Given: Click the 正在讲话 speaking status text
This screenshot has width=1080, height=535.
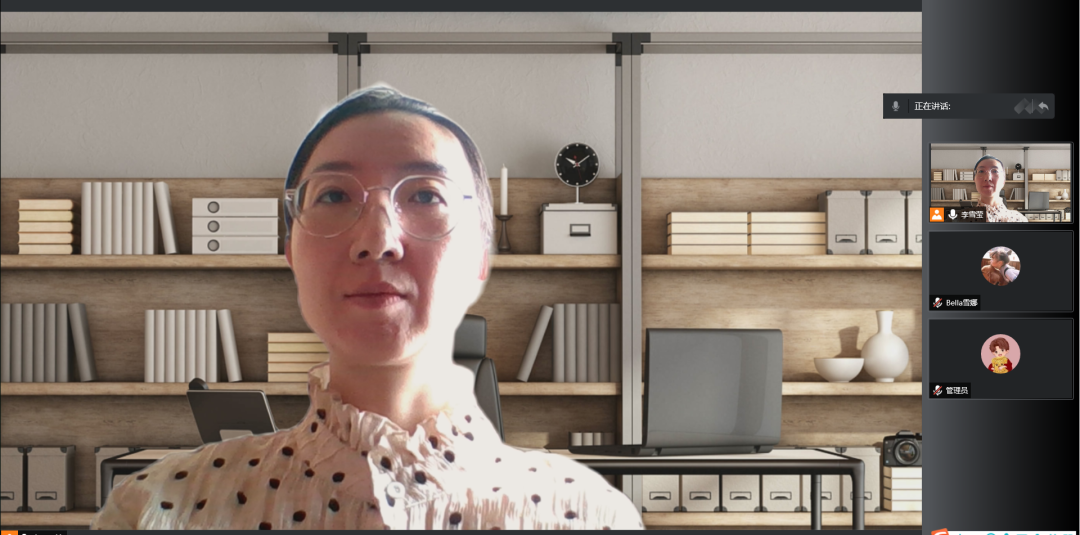Looking at the screenshot, I should point(932,106).
